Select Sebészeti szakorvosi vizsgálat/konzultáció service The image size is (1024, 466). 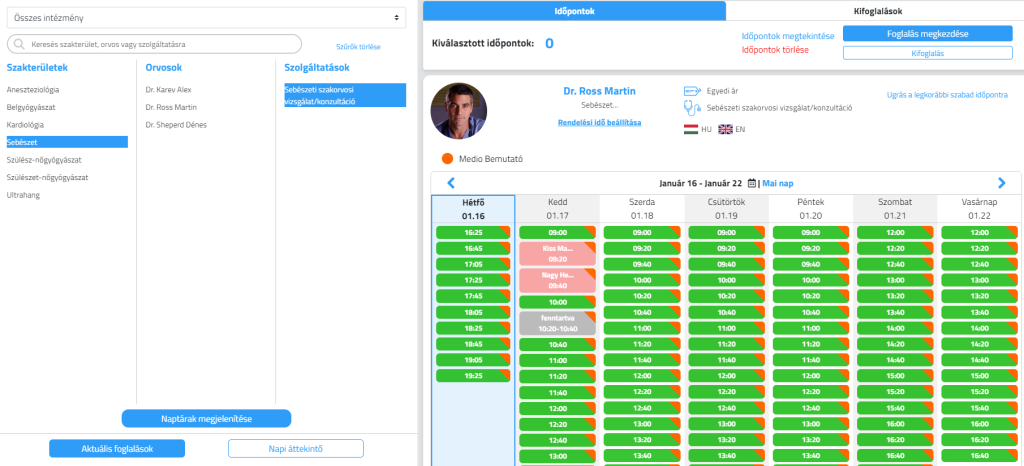(x=345, y=95)
